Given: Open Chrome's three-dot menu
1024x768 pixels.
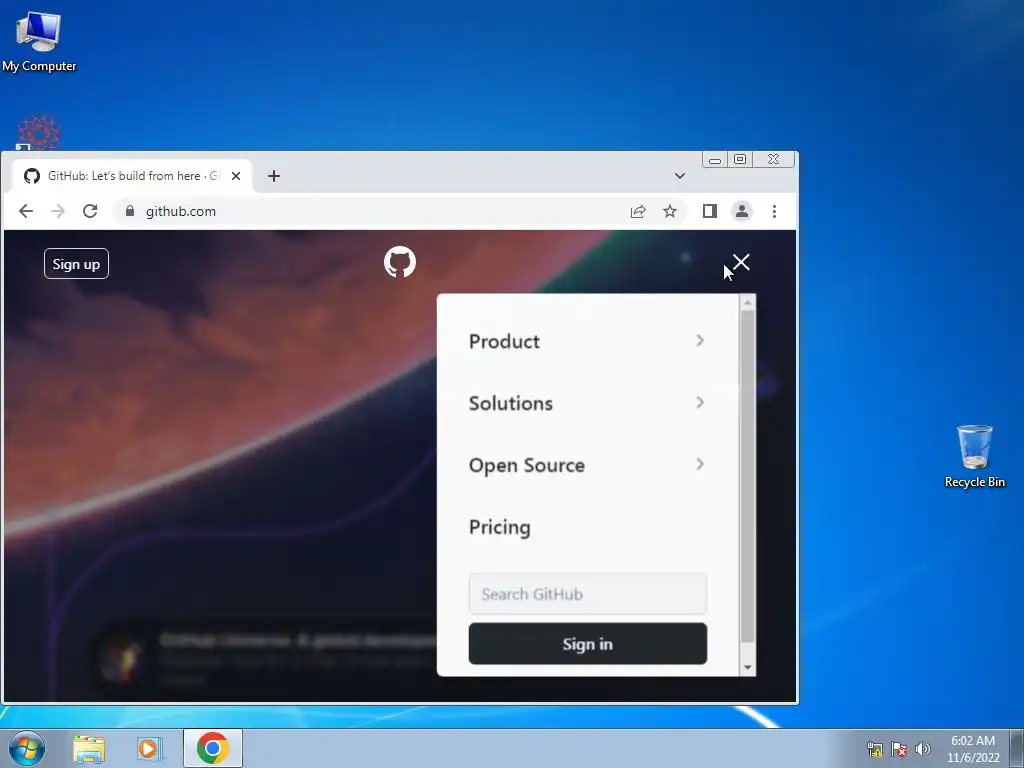Looking at the screenshot, I should [x=775, y=211].
